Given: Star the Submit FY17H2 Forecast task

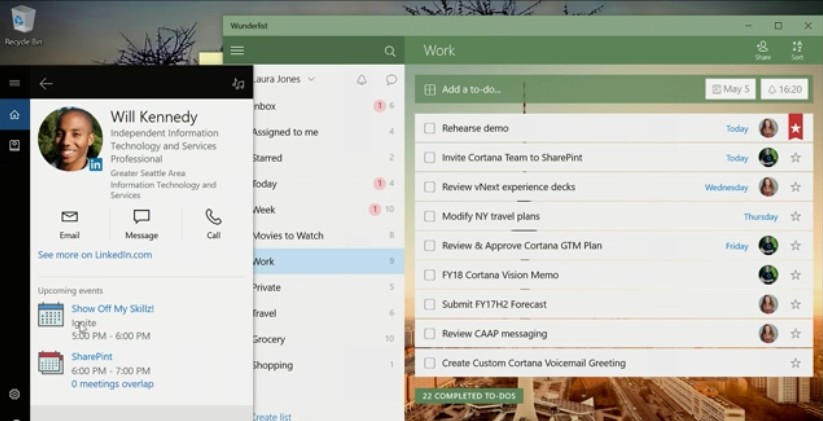Looking at the screenshot, I should coord(795,304).
